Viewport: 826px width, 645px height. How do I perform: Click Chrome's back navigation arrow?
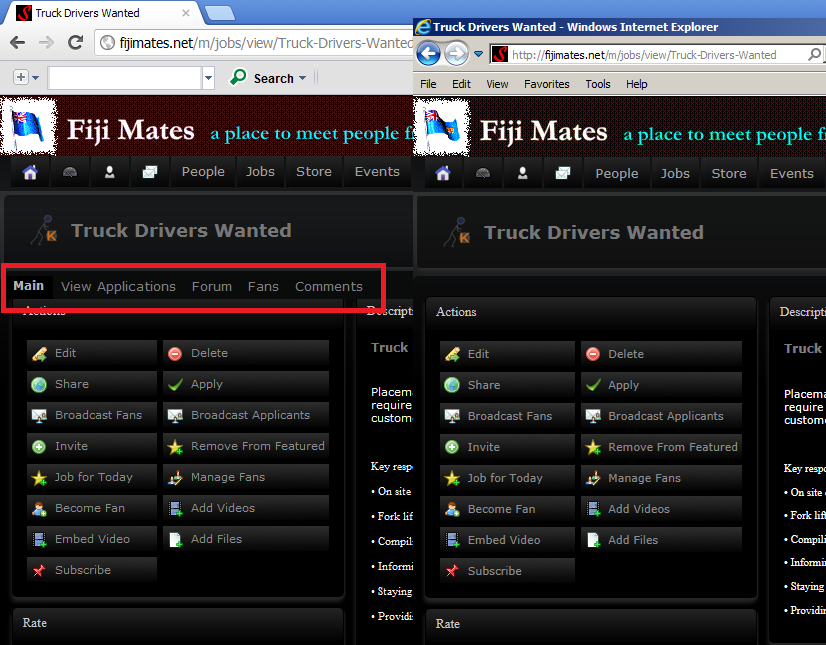(x=18, y=42)
